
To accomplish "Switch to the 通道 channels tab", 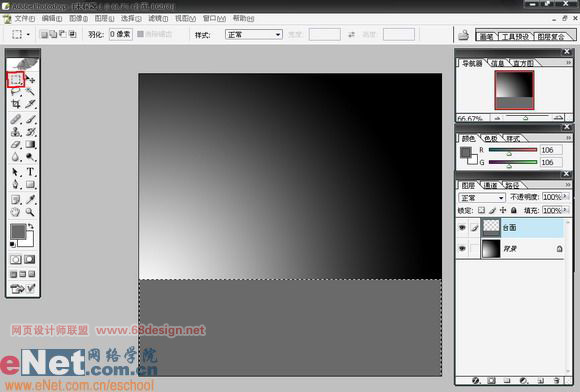I will pyautogui.click(x=490, y=185).
